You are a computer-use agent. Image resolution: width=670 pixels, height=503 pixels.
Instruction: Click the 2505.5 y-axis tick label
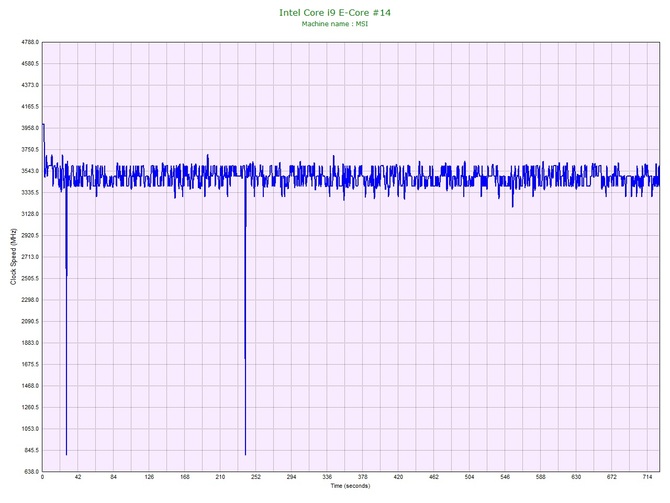point(30,279)
